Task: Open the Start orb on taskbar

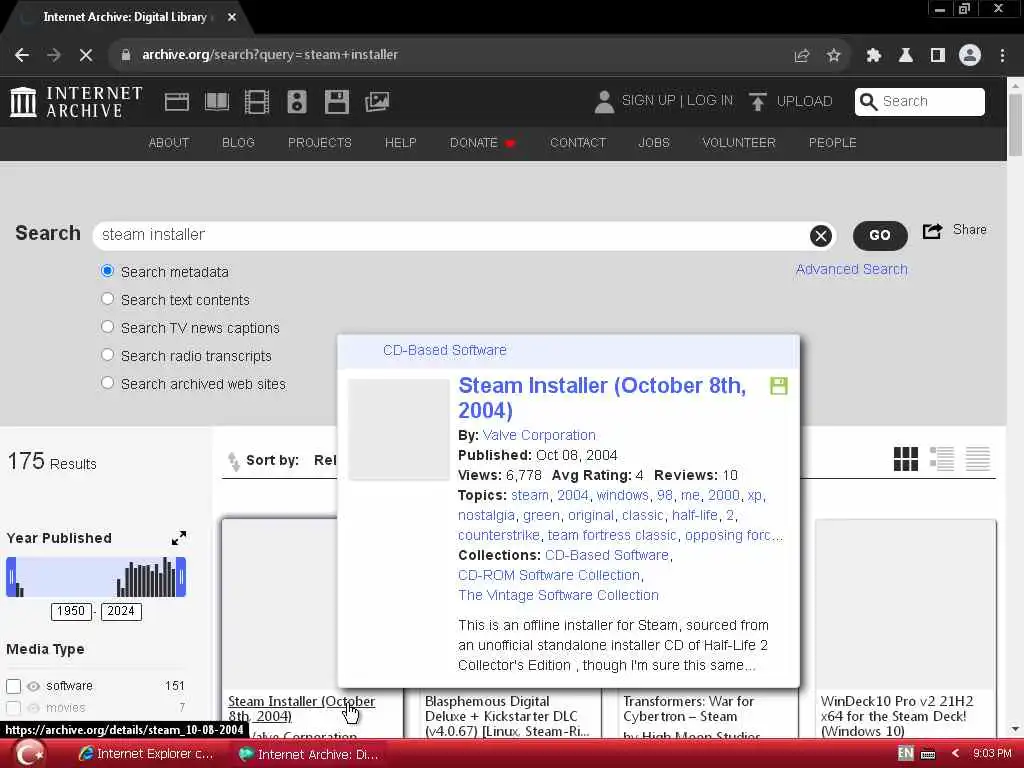Action: pos(29,754)
